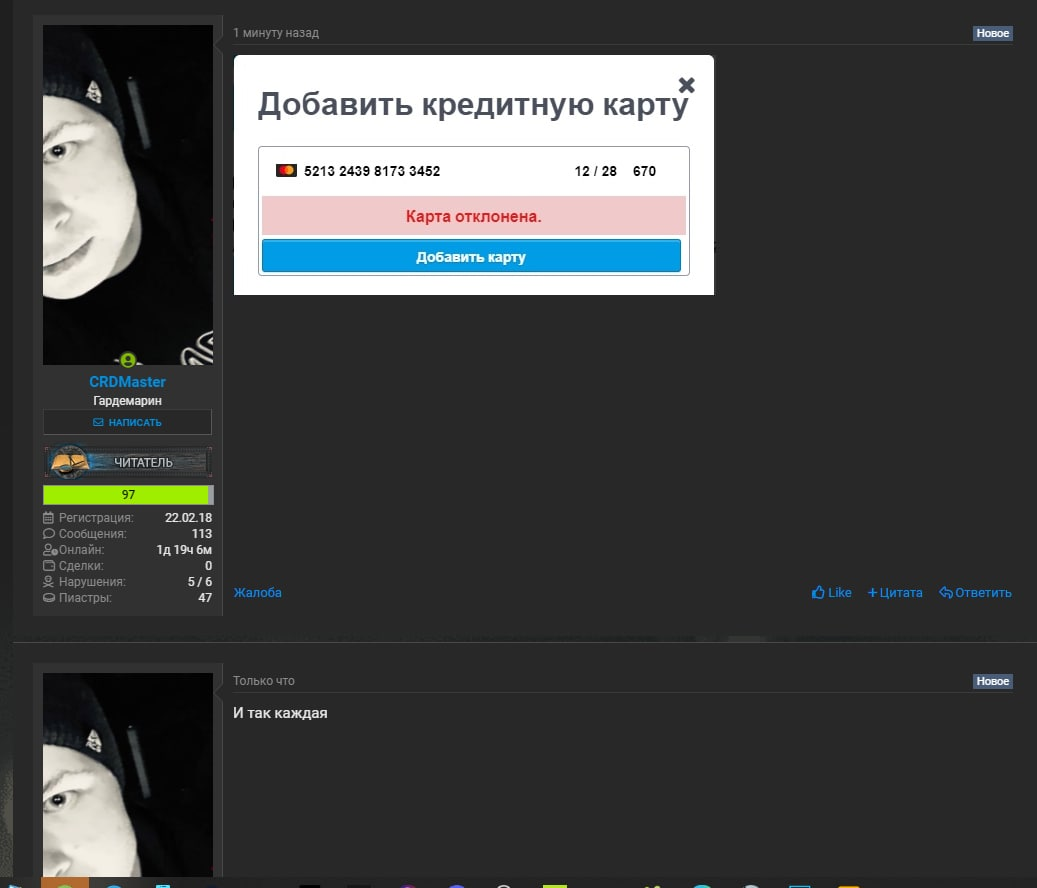Image resolution: width=1037 pixels, height=888 pixels.
Task: Open the CRDMaster profile link
Action: point(128,382)
